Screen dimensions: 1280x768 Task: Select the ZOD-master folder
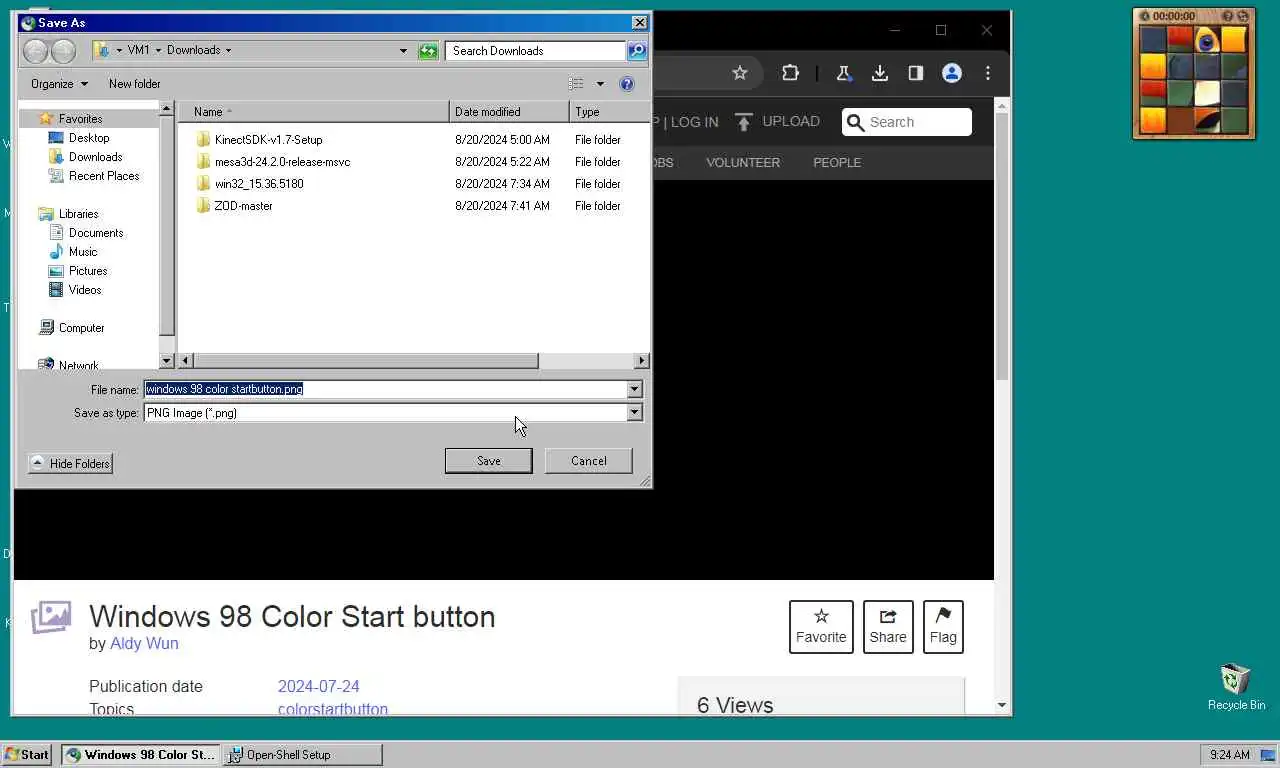click(243, 206)
